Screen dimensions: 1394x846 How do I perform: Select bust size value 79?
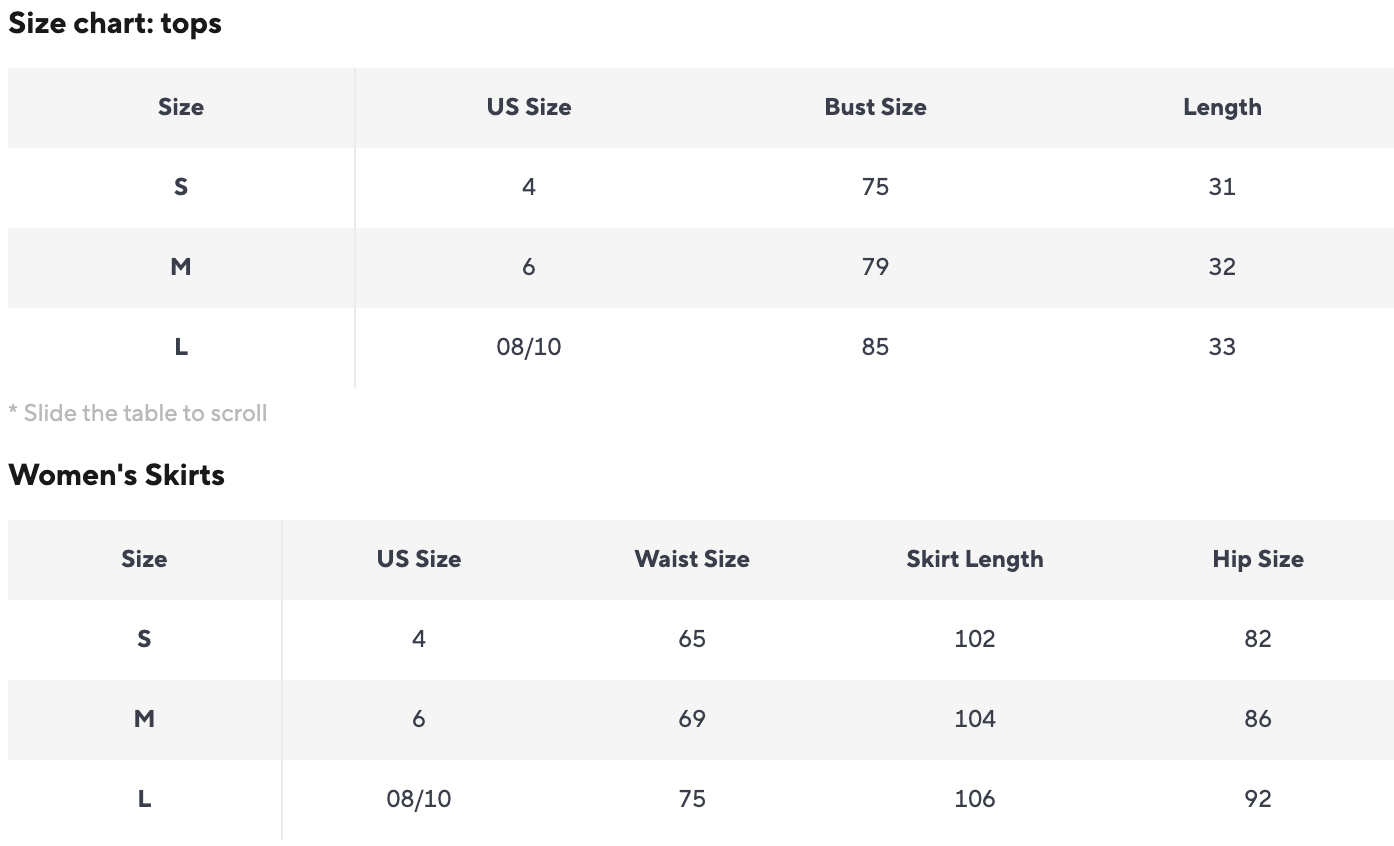tap(875, 267)
